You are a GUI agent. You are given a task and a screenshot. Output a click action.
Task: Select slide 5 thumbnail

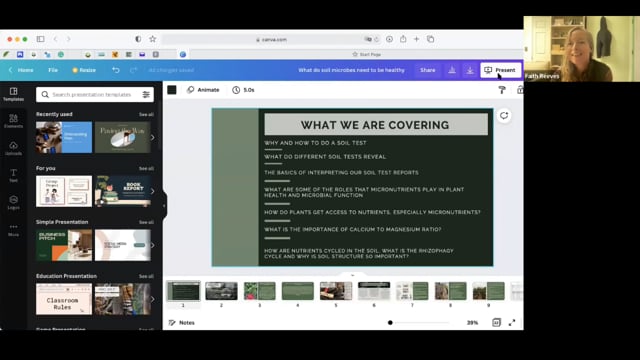click(x=336, y=291)
